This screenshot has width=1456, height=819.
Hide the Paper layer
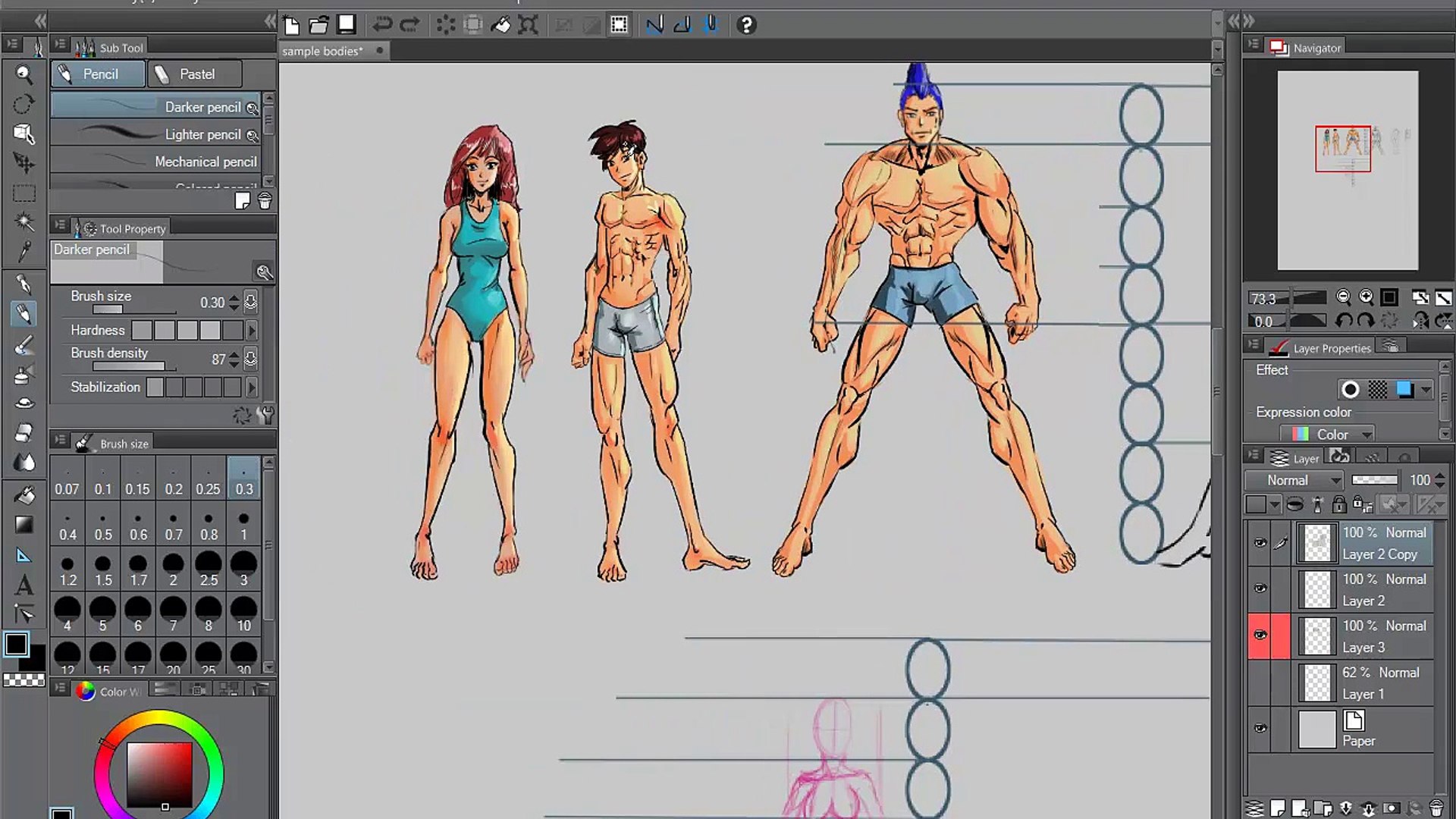(1260, 729)
